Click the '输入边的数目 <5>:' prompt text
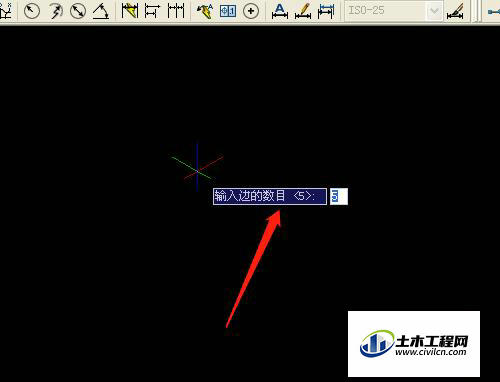Screen dimensions: 500x382 [265, 196]
